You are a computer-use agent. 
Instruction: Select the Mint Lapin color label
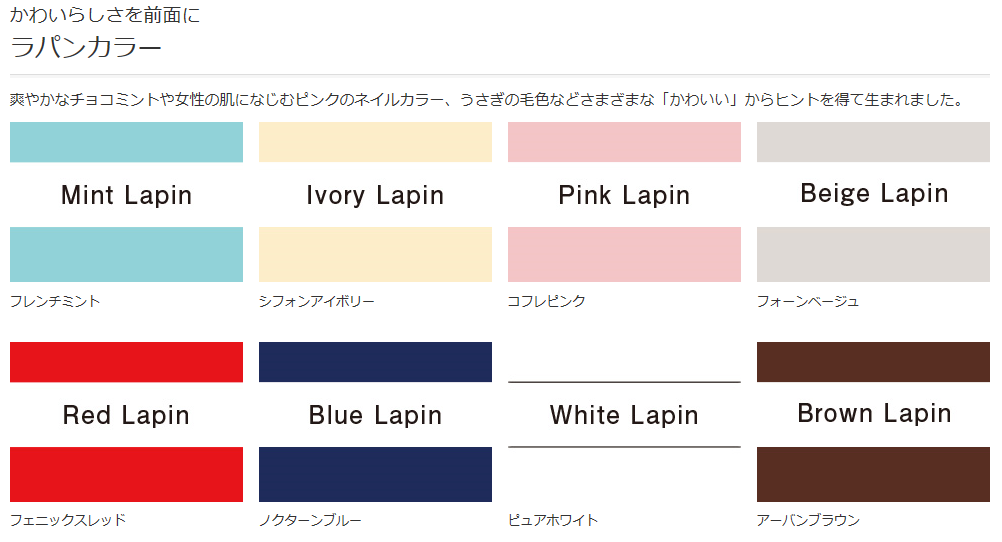tap(127, 195)
